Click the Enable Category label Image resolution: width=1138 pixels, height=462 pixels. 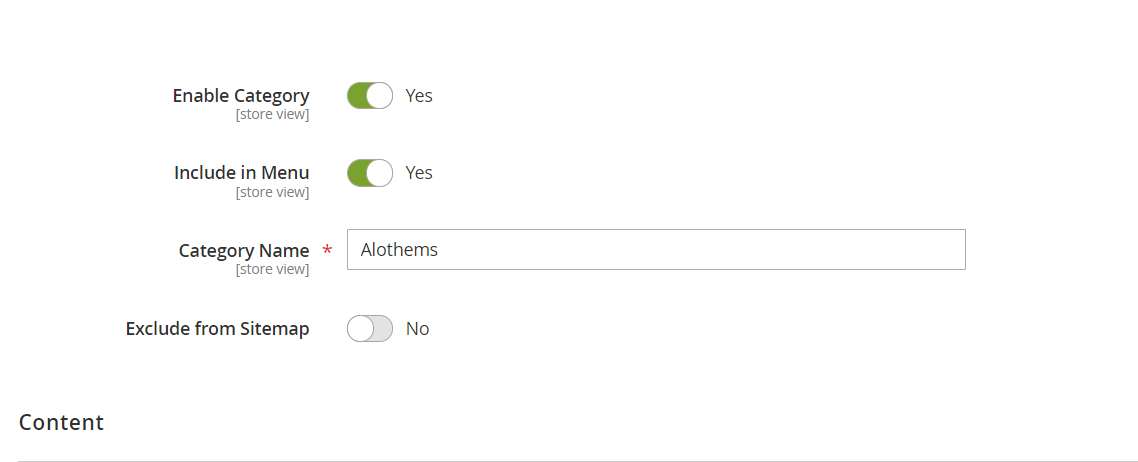pos(241,96)
